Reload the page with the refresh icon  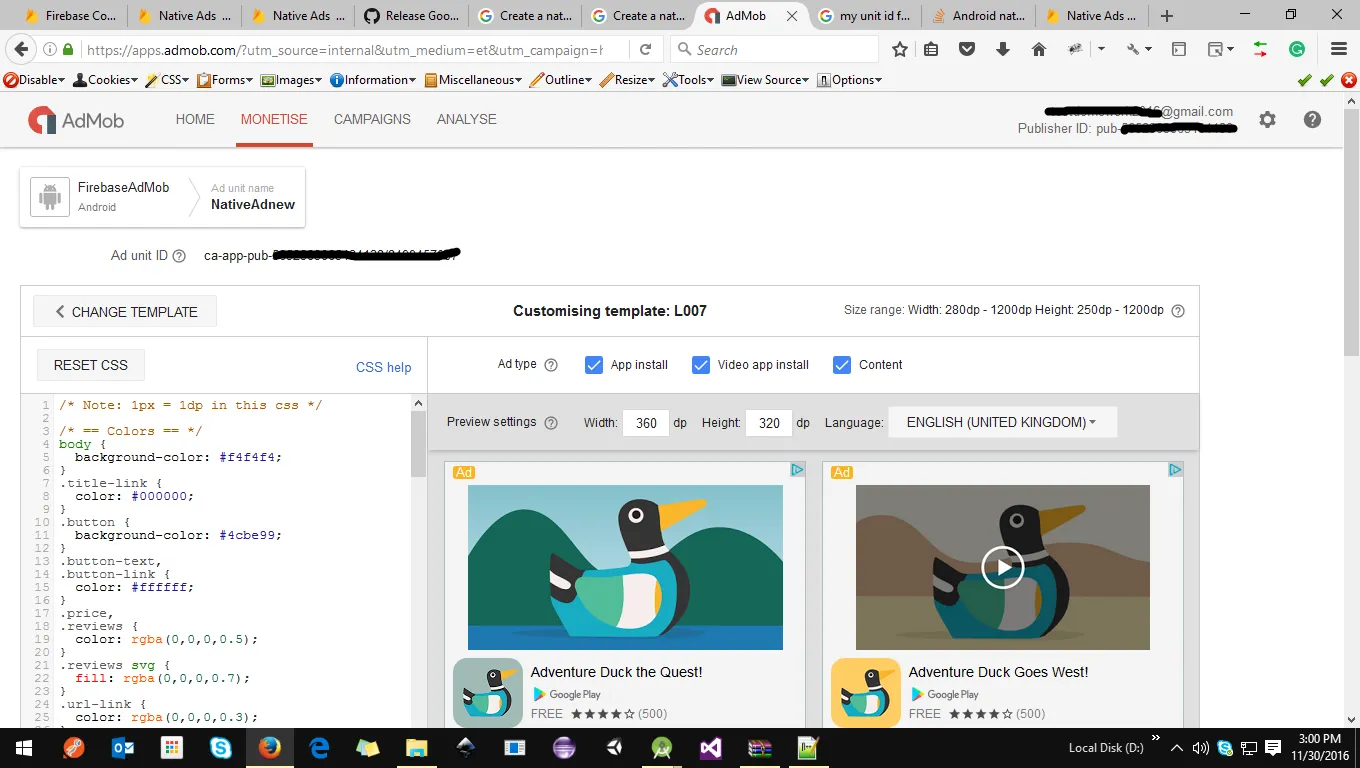tap(646, 49)
